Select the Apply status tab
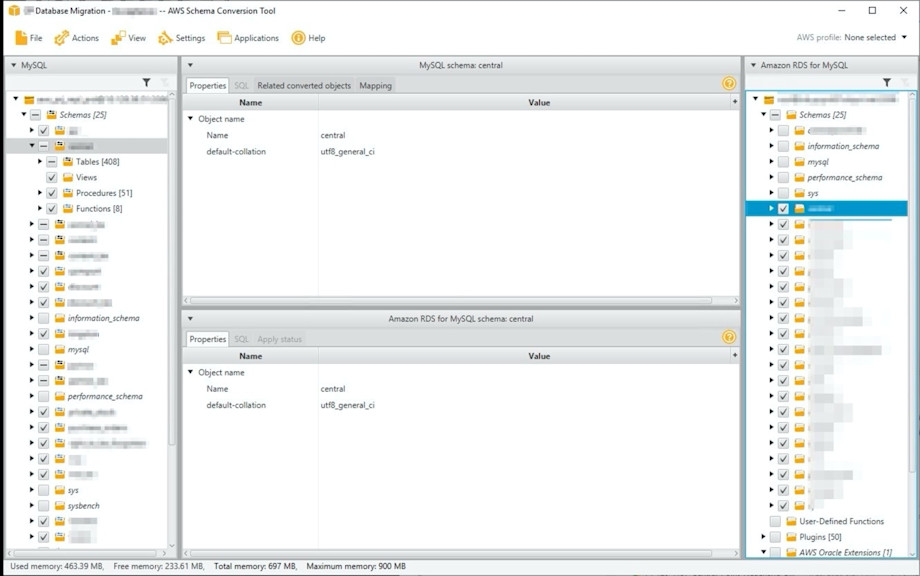The image size is (920, 576). click(x=279, y=339)
